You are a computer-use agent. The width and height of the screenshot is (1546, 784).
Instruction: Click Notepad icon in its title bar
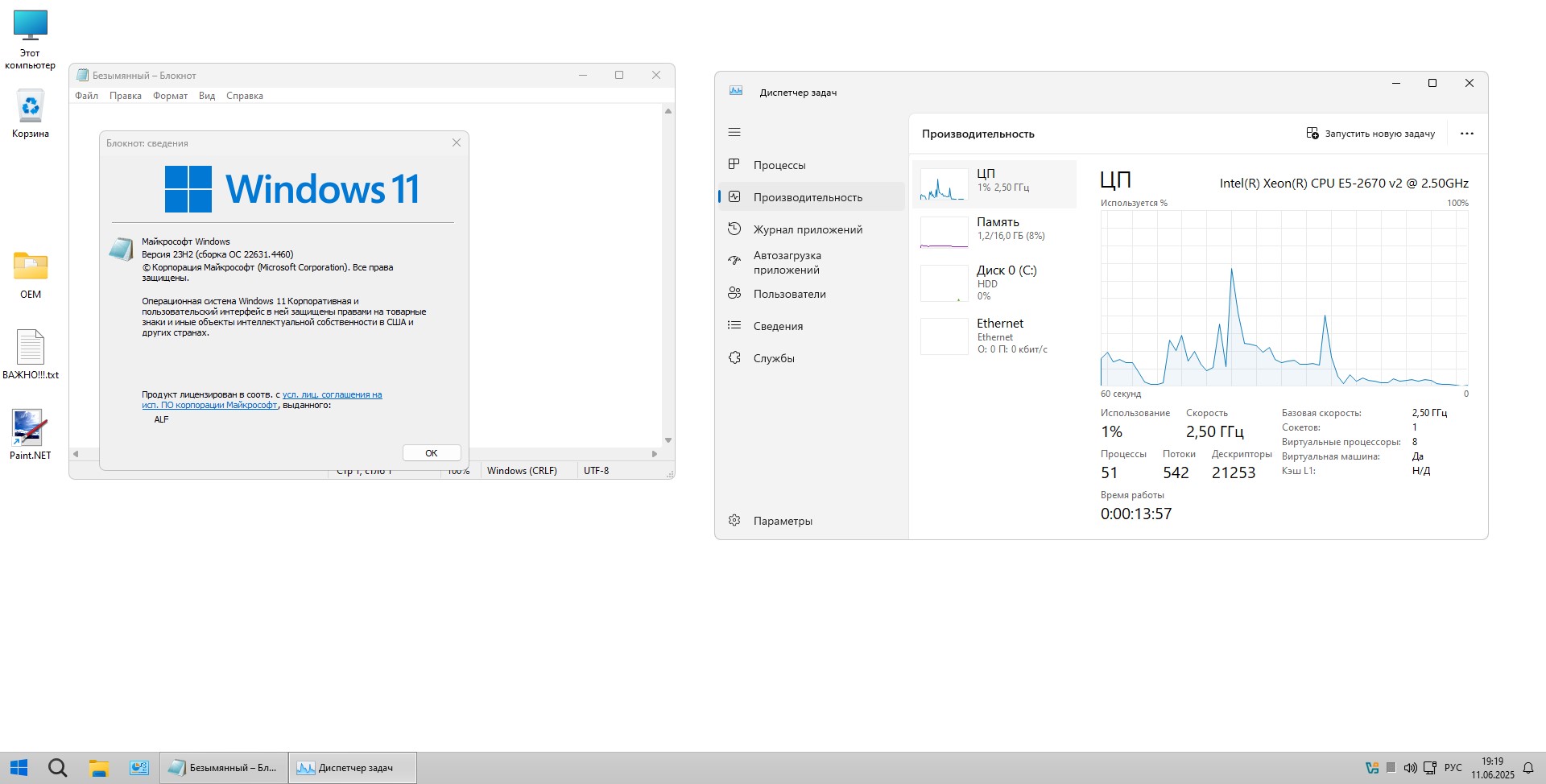[82, 75]
